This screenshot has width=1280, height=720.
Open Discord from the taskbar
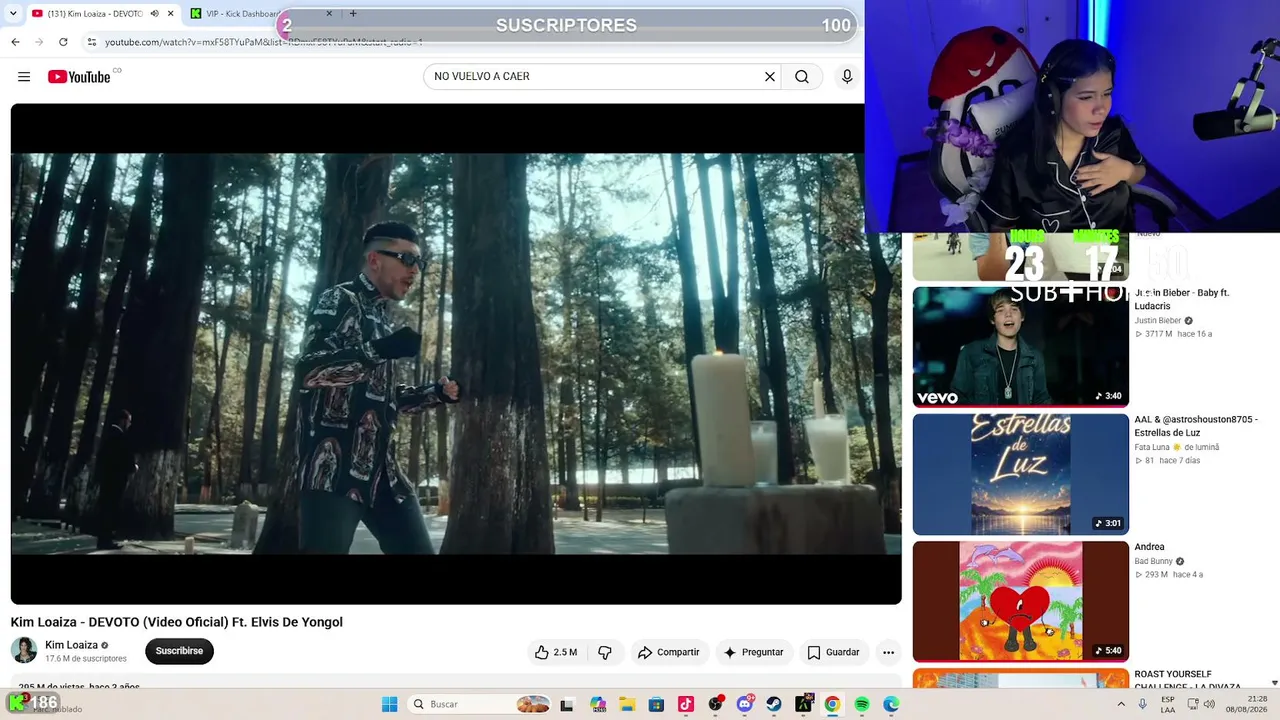pyautogui.click(x=744, y=704)
